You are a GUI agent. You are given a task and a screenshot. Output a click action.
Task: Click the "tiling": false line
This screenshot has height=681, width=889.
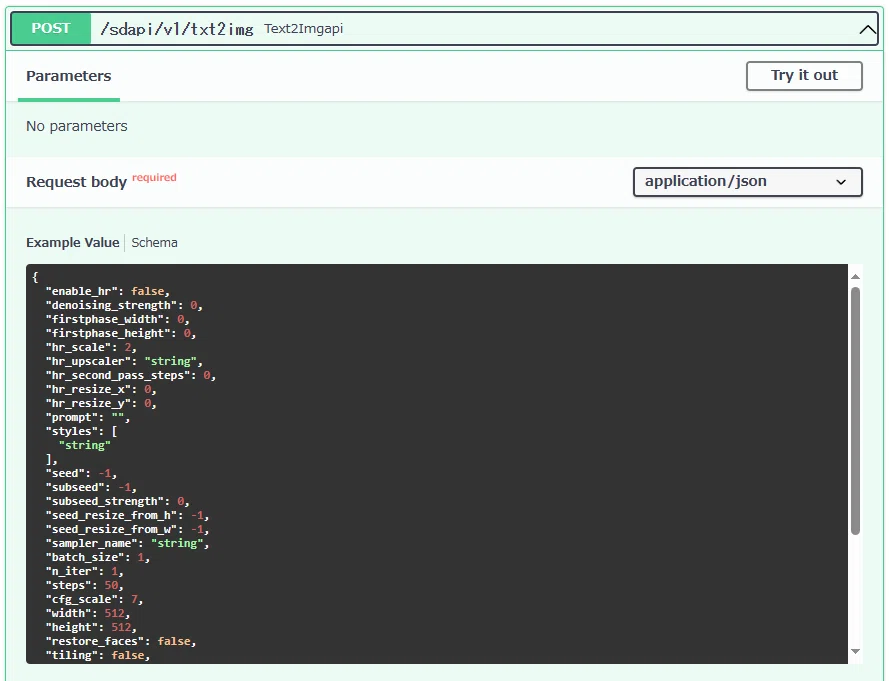[x=98, y=655]
